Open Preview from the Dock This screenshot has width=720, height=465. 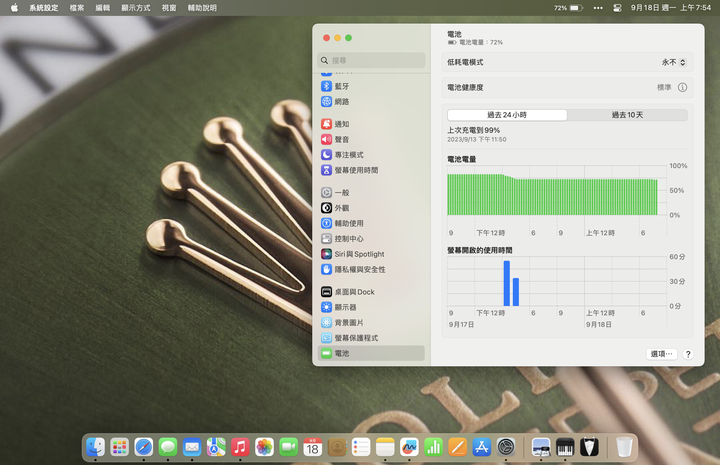pos(541,447)
